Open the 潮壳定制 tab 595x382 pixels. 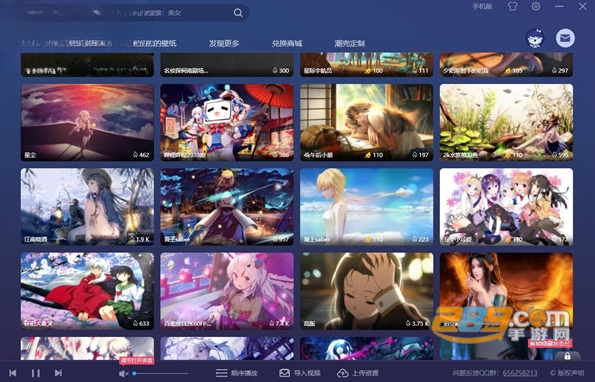pyautogui.click(x=349, y=43)
